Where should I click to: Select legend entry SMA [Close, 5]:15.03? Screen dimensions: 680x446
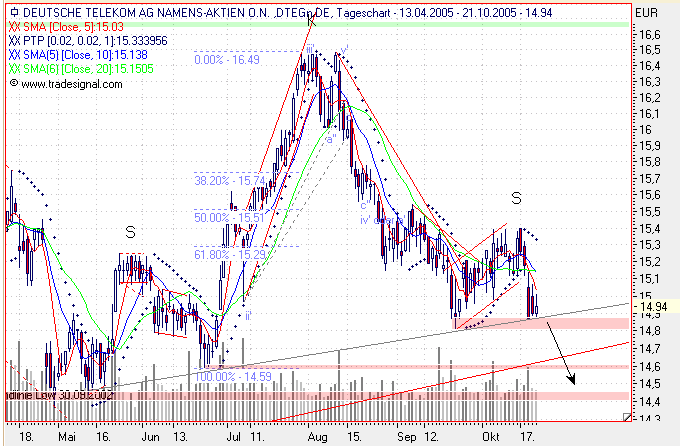coord(66,27)
